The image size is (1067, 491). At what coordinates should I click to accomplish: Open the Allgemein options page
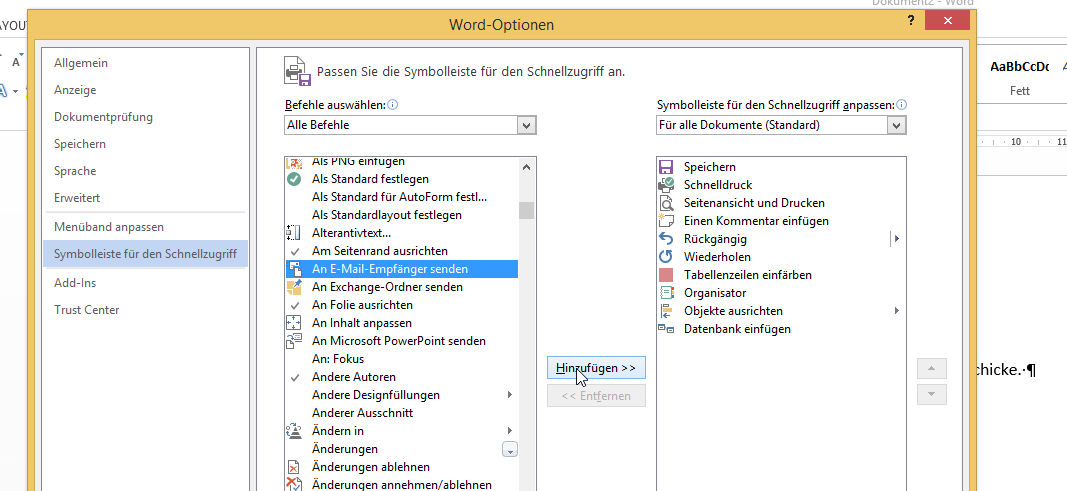[146, 63]
